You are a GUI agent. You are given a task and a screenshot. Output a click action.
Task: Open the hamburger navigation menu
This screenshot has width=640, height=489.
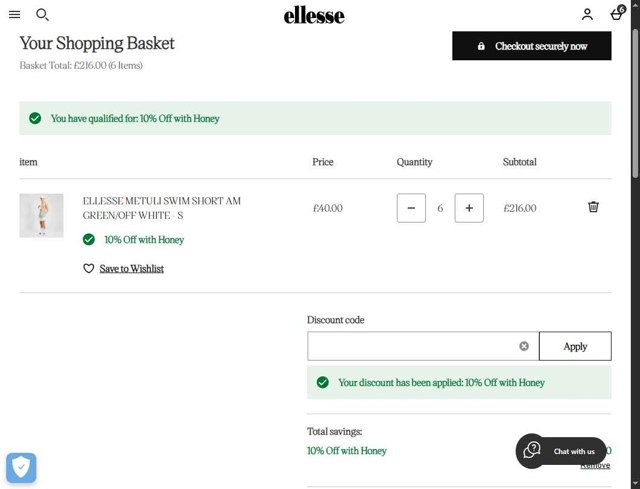click(x=15, y=15)
